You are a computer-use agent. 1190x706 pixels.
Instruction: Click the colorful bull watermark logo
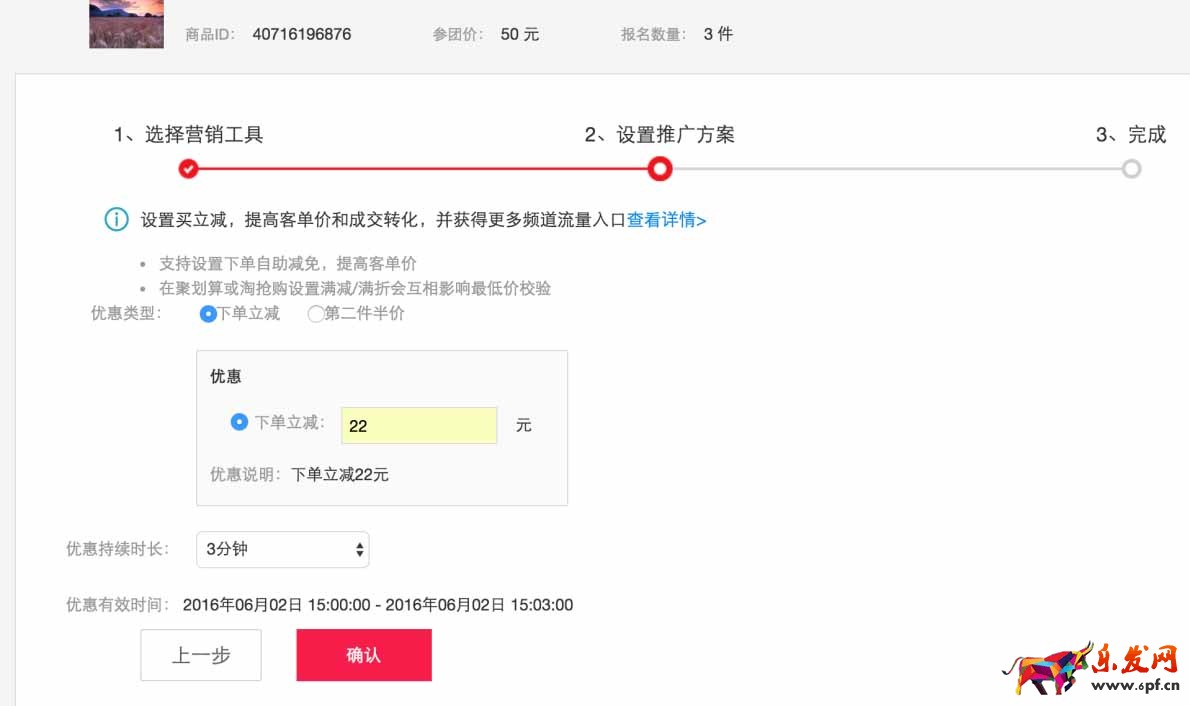click(x=1048, y=666)
